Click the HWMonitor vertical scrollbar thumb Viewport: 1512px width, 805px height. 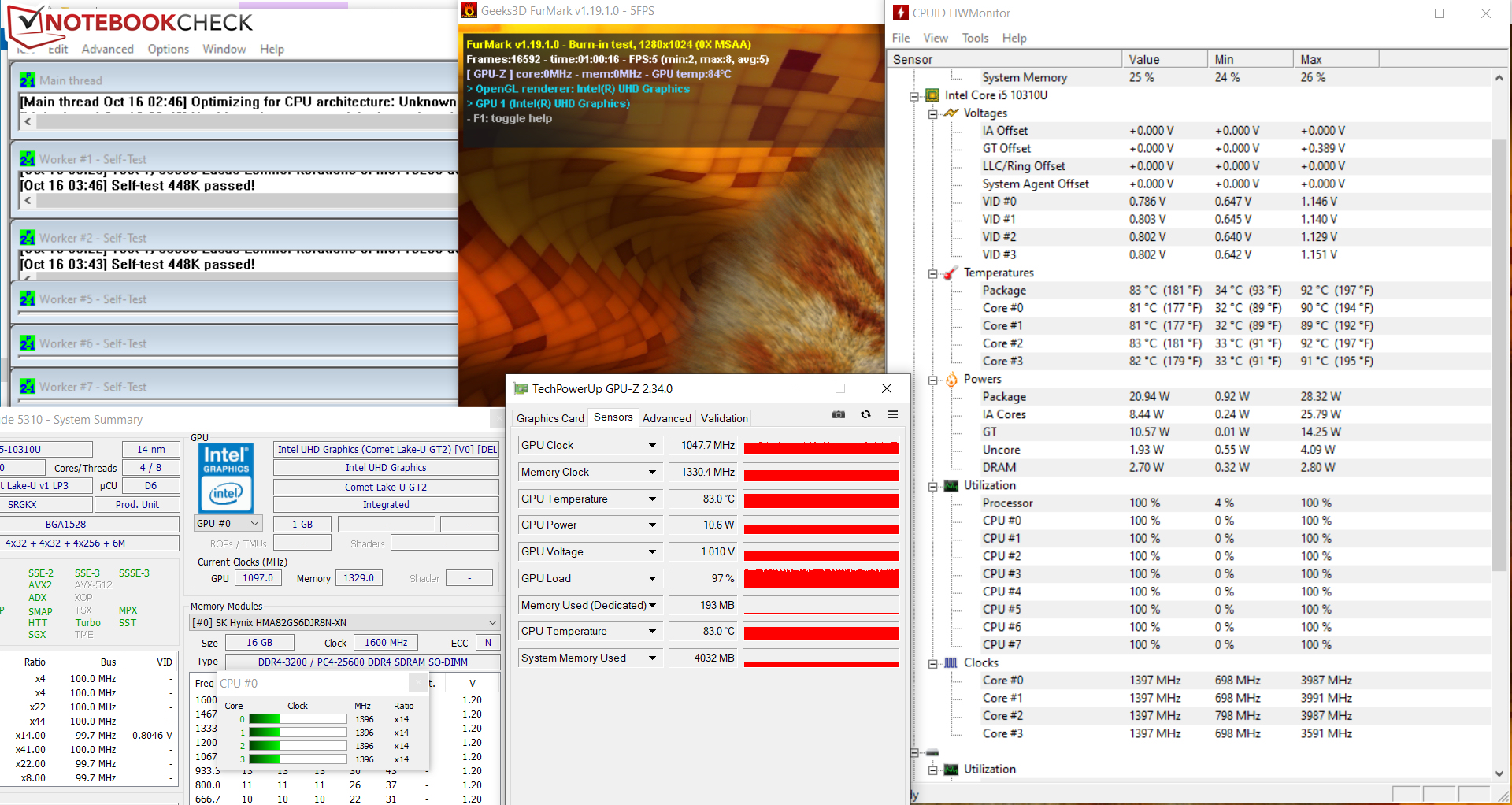coord(1499,355)
